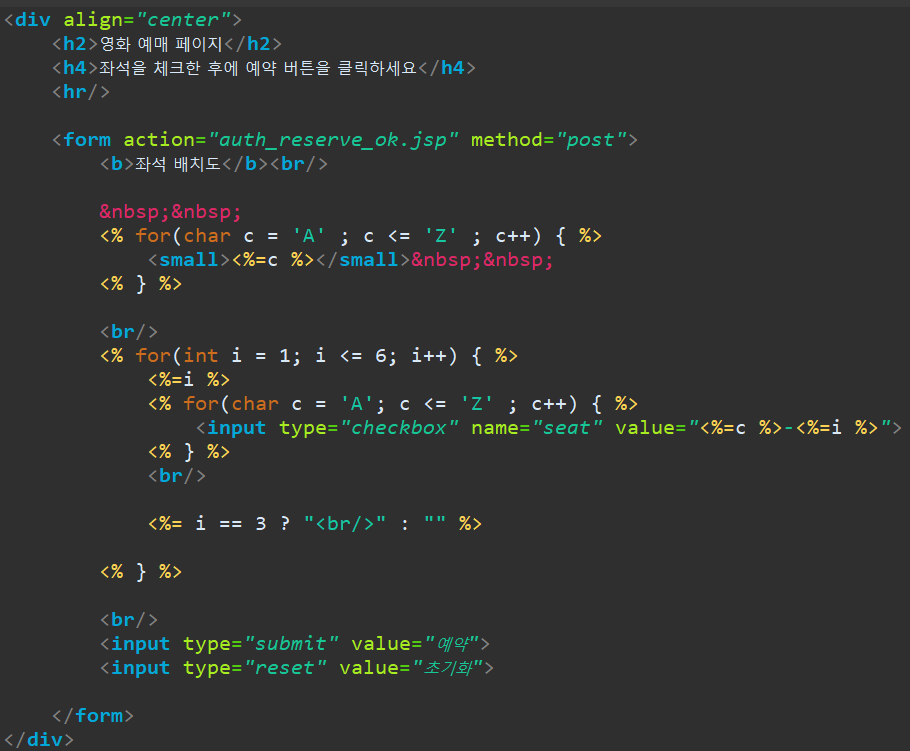This screenshot has height=751, width=910.
Task: Click the standalone &nbsp;&nbsp; line
Action: pyautogui.click(x=170, y=212)
